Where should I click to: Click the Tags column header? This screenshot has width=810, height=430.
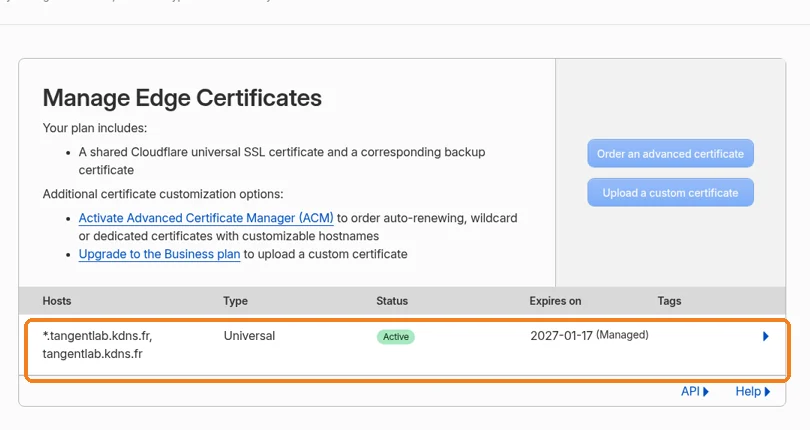[669, 301]
